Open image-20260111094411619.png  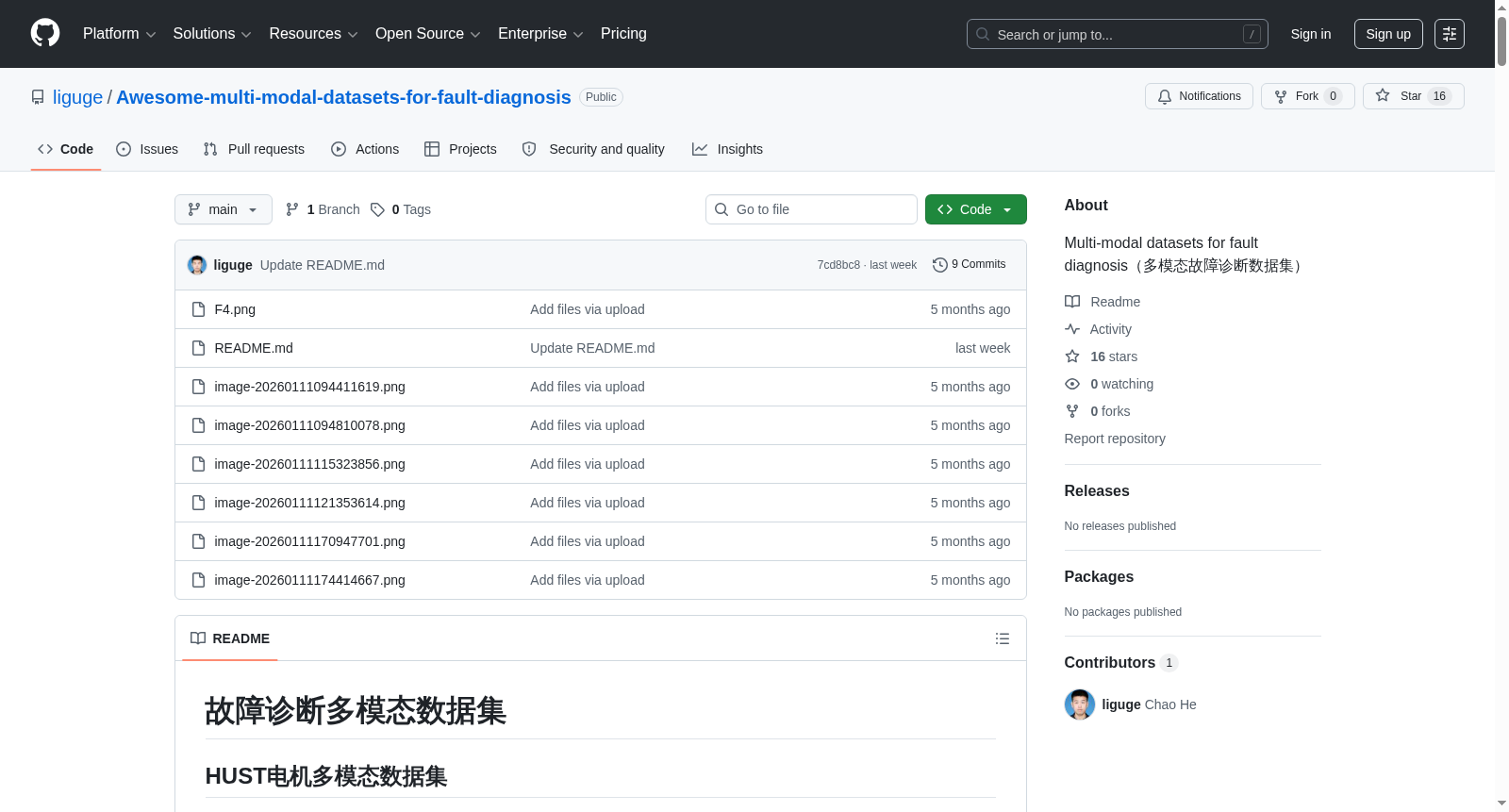309,387
